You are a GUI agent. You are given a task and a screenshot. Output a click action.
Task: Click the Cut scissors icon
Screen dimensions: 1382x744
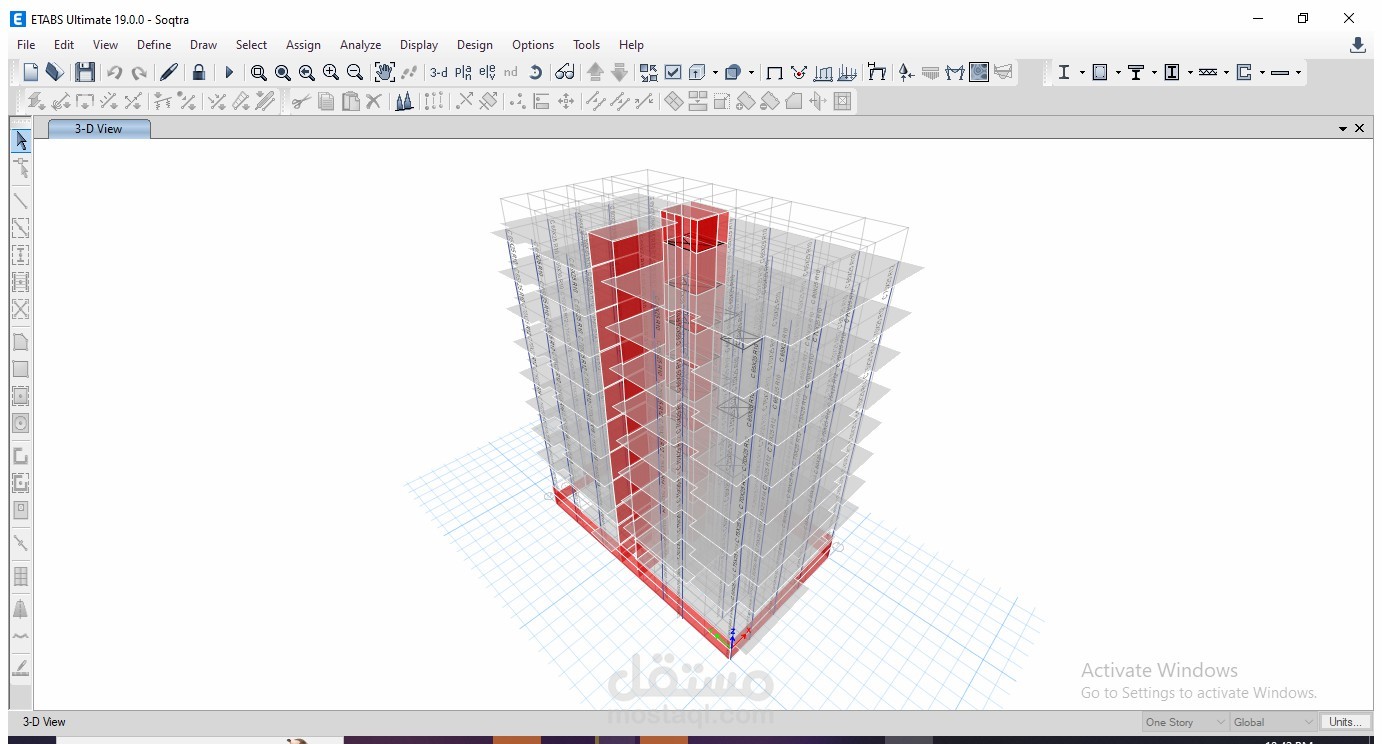(301, 101)
